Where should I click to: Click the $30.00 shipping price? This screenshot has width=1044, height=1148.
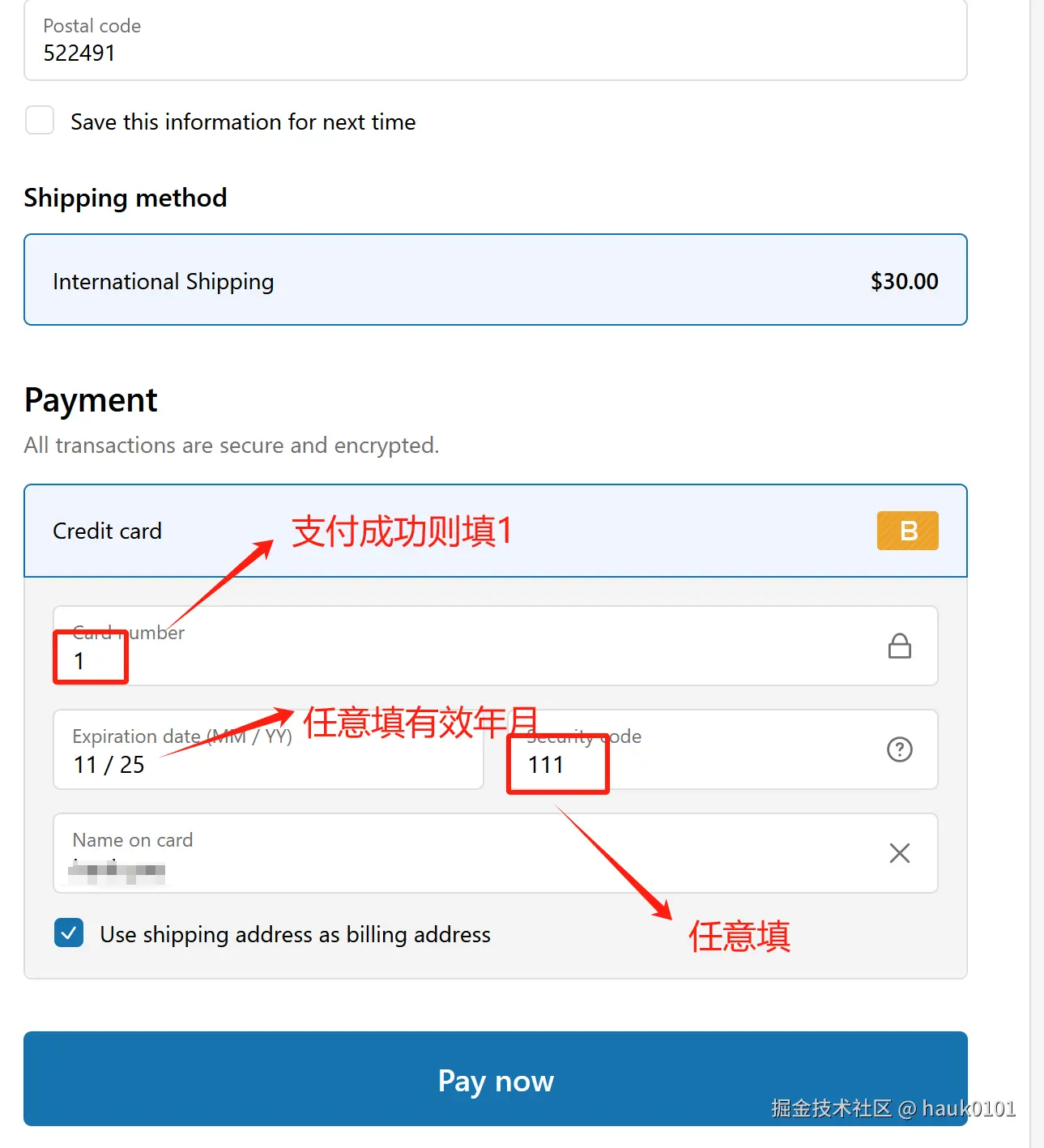pos(904,281)
